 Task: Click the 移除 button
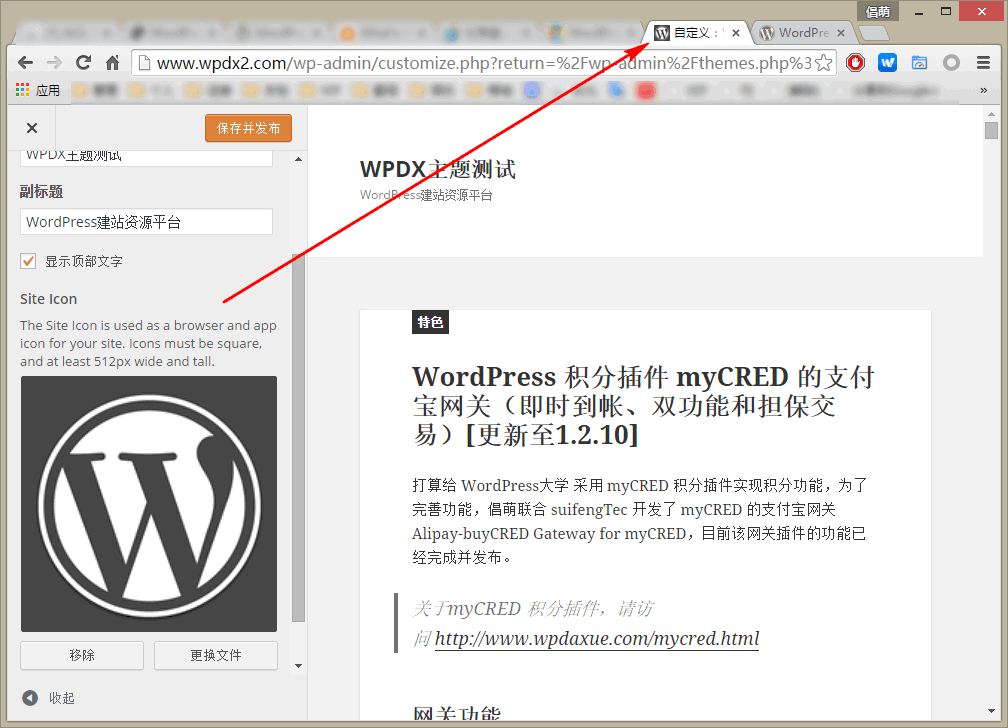[x=82, y=655]
